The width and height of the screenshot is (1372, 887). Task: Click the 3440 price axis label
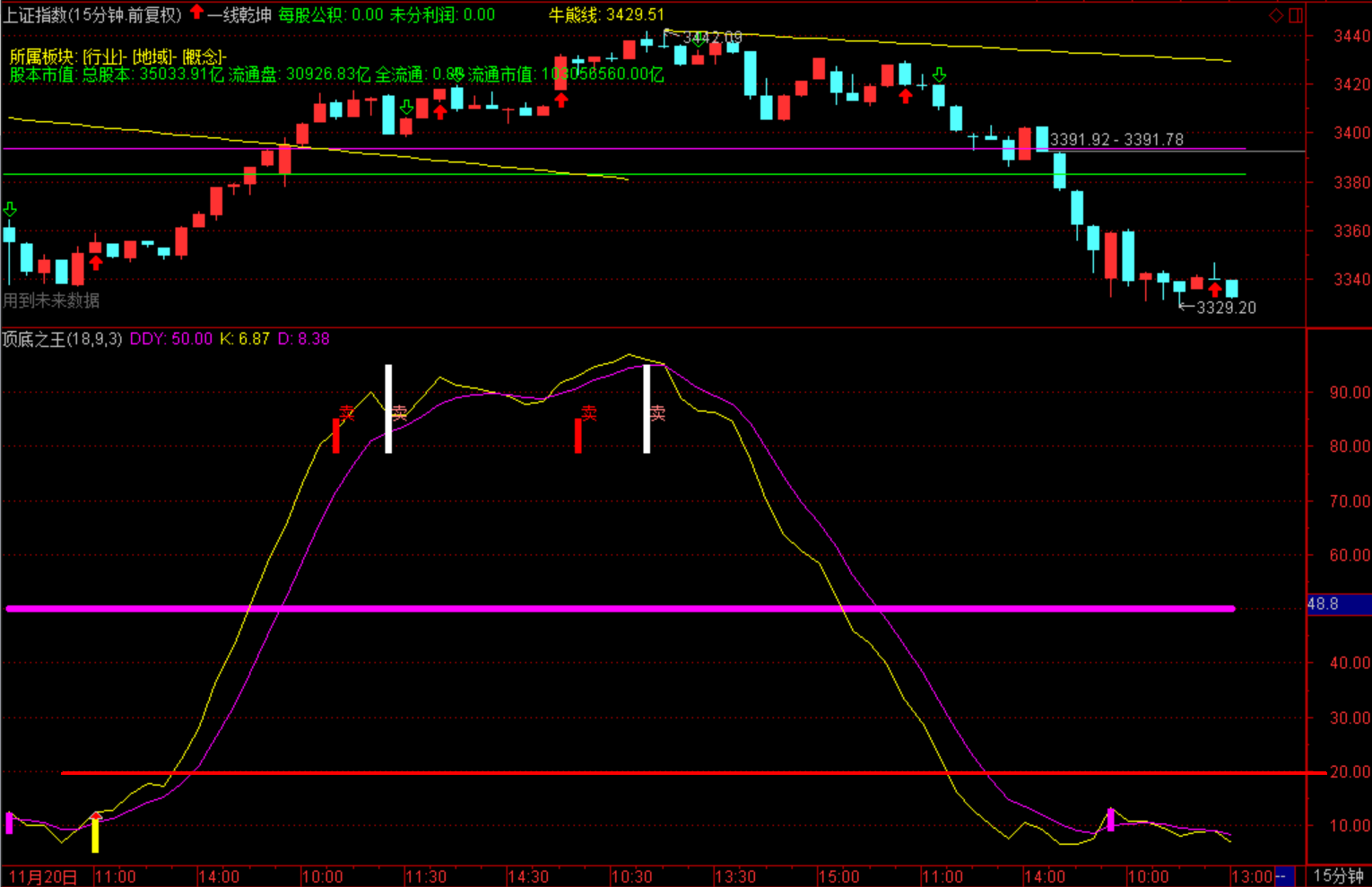click(x=1351, y=36)
